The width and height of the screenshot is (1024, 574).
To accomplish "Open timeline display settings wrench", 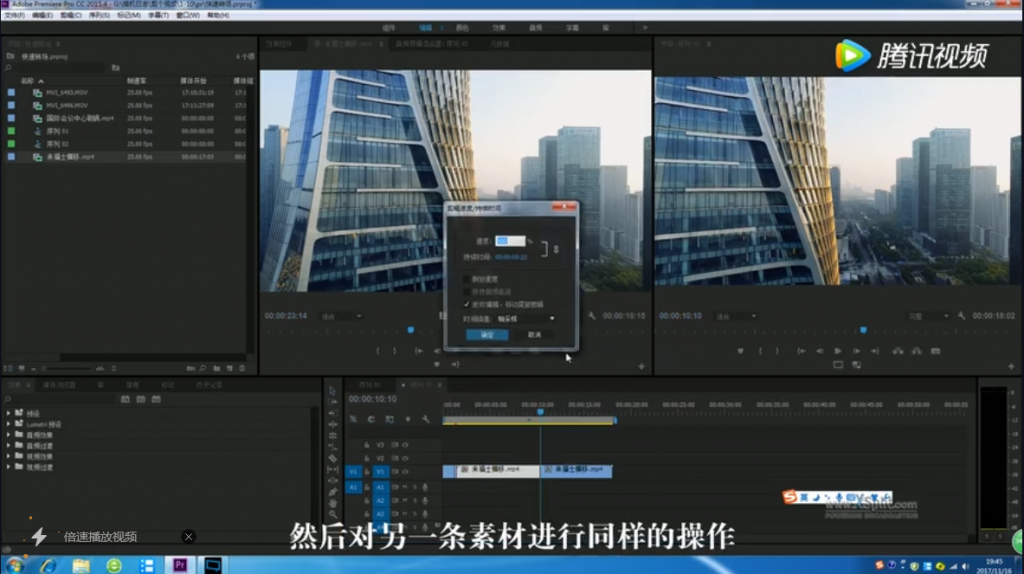I will tap(426, 419).
